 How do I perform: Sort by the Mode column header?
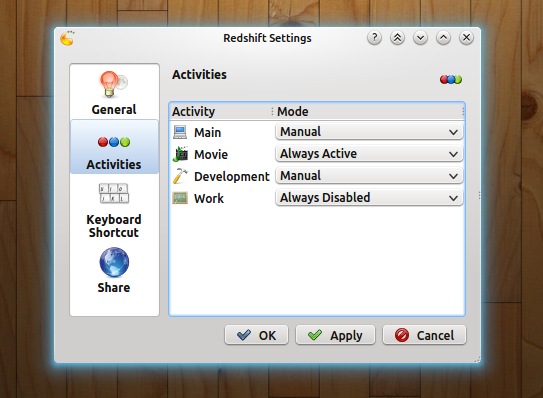click(x=368, y=112)
